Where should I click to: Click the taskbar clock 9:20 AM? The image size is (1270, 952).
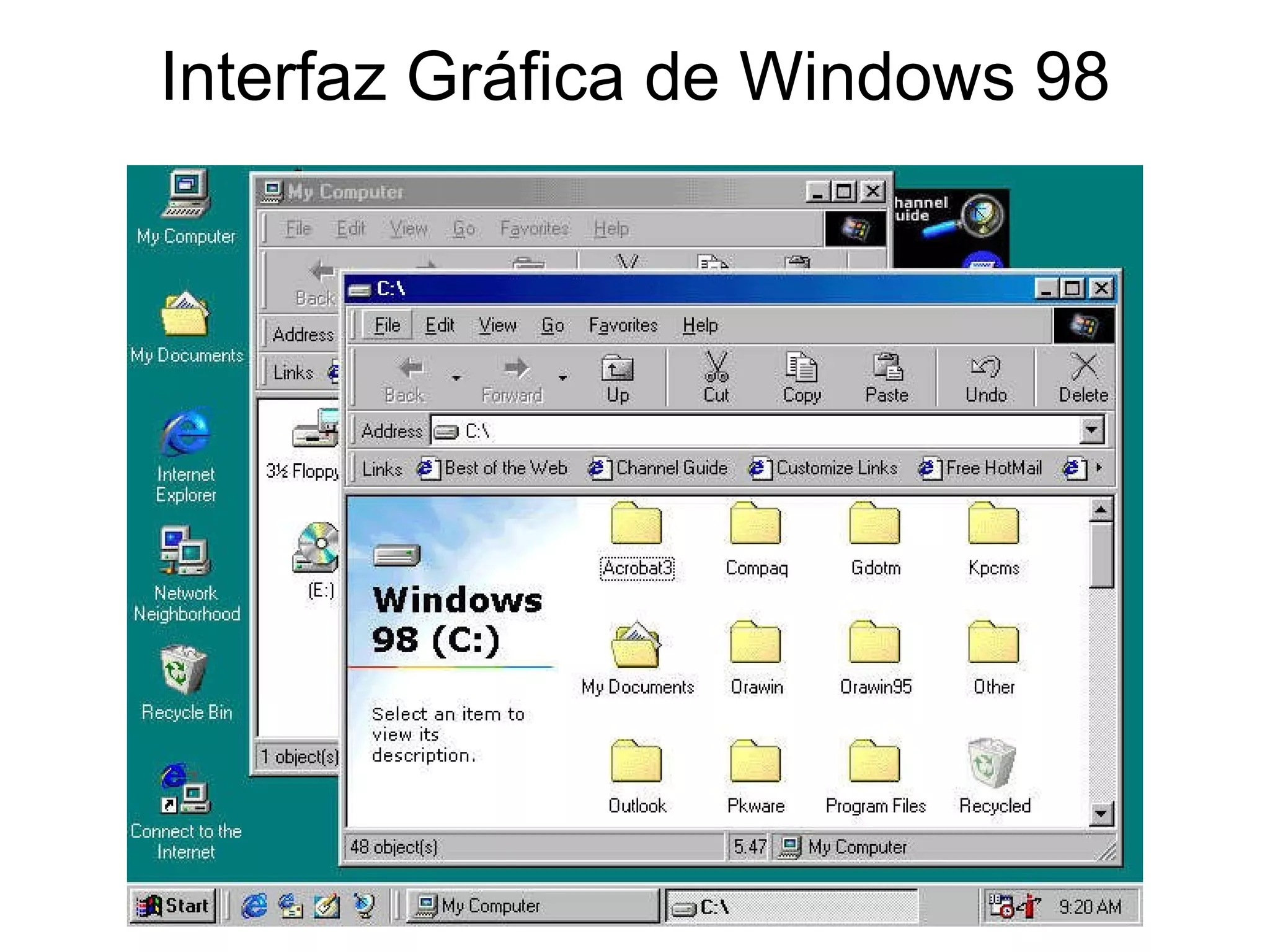click(1090, 907)
